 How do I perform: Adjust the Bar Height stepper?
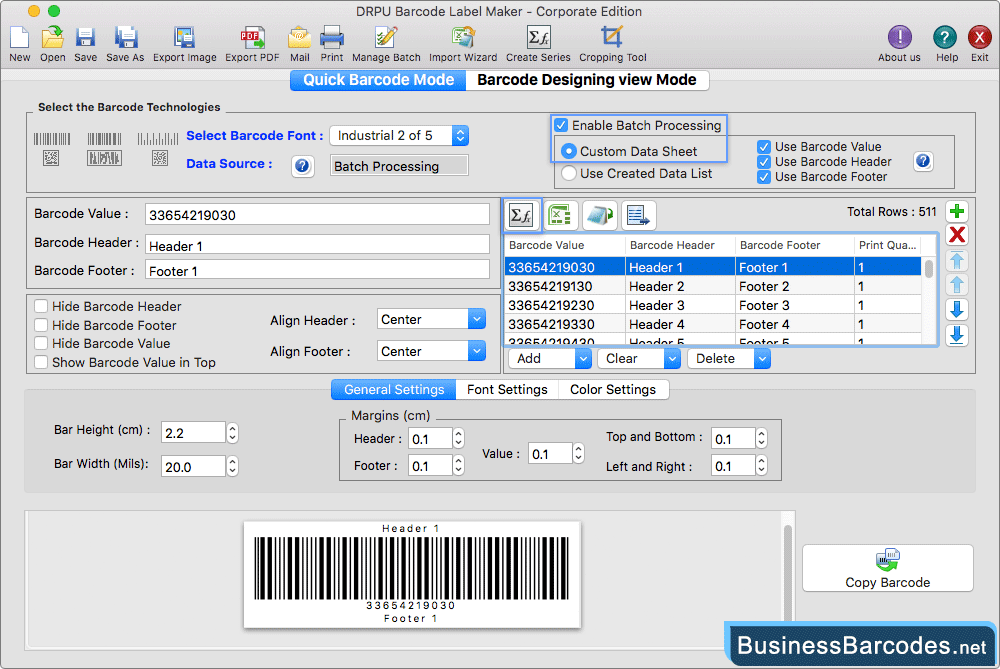(x=233, y=433)
